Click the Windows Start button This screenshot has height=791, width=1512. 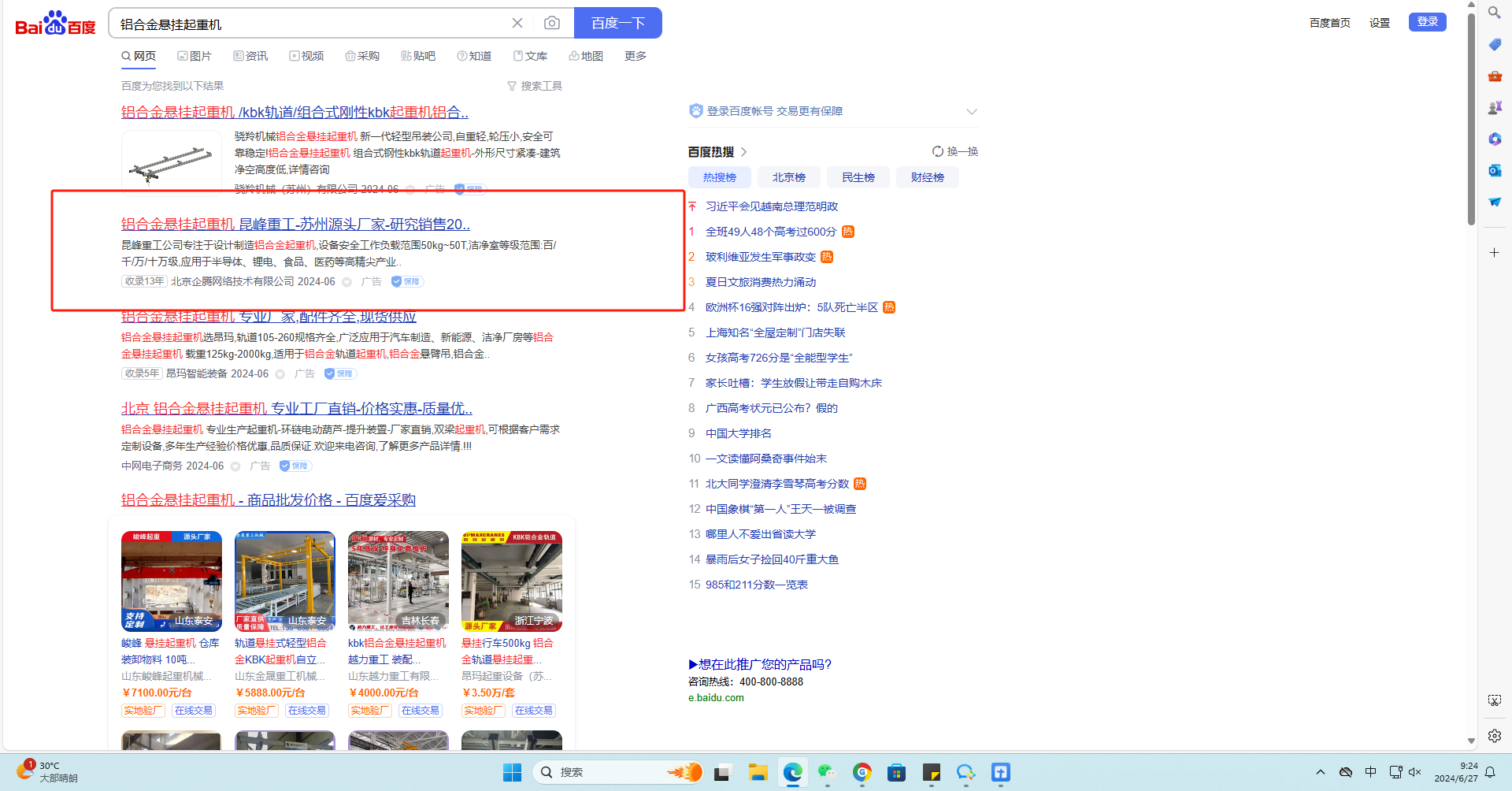(x=512, y=772)
